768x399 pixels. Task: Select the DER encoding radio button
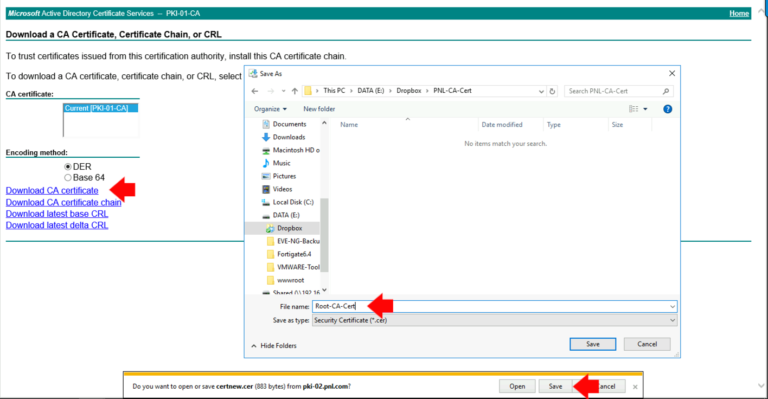(x=68, y=167)
